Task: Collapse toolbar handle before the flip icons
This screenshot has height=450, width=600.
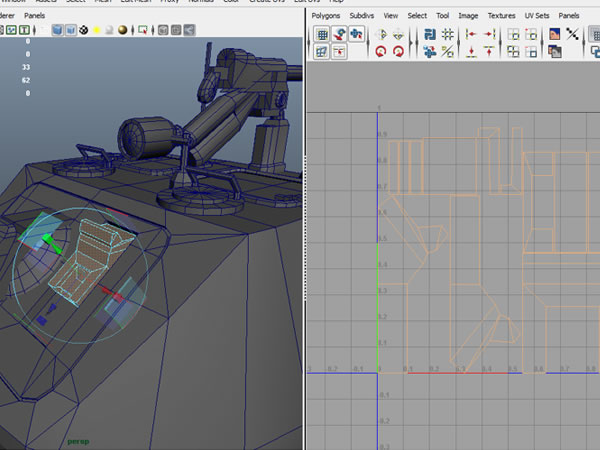Action: 369,42
